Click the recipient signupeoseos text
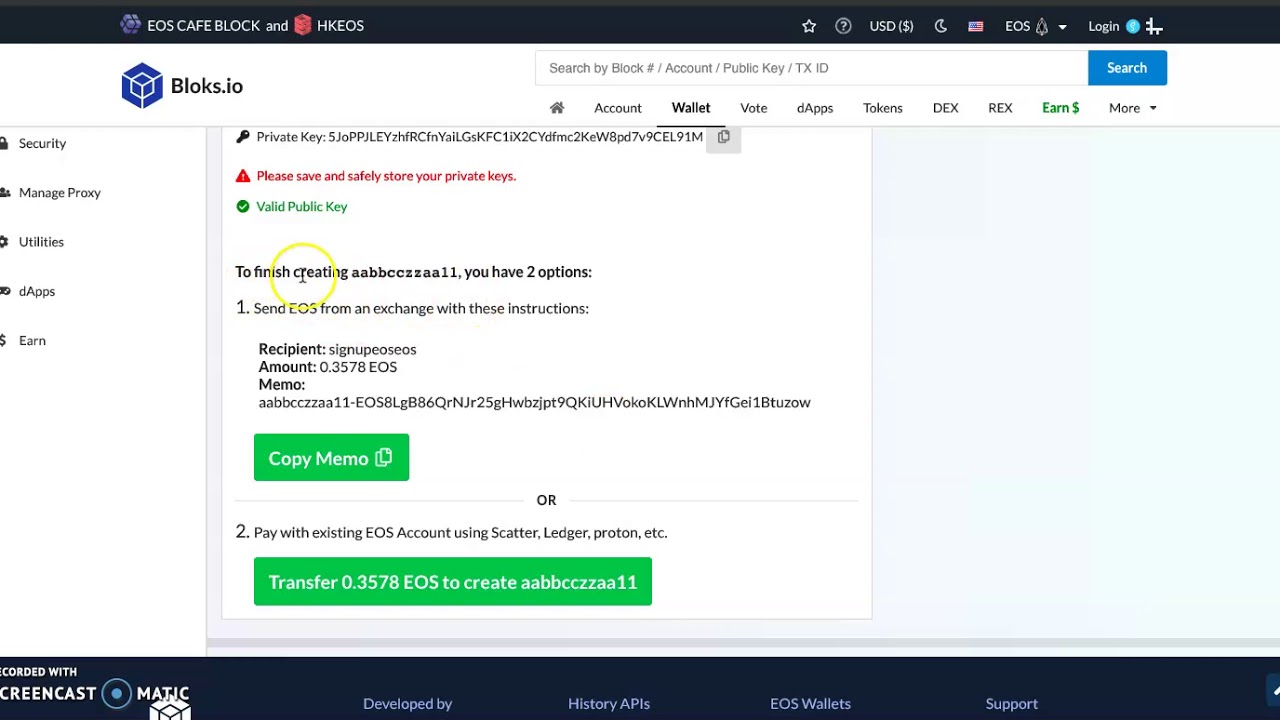 (x=372, y=349)
